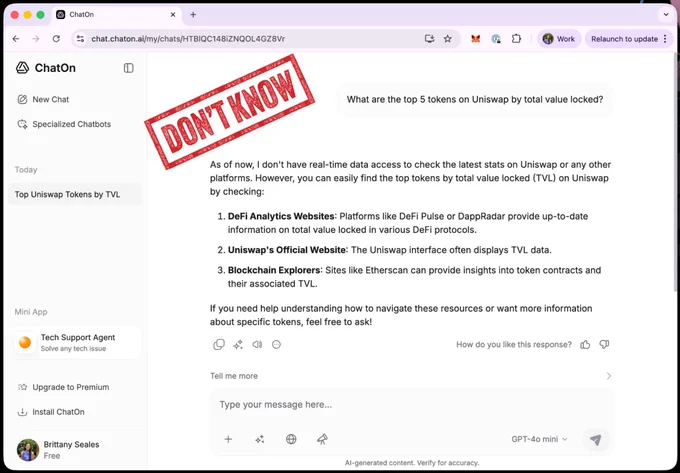The image size is (680, 473).
Task: Open the Work profile menu
Action: click(x=559, y=39)
